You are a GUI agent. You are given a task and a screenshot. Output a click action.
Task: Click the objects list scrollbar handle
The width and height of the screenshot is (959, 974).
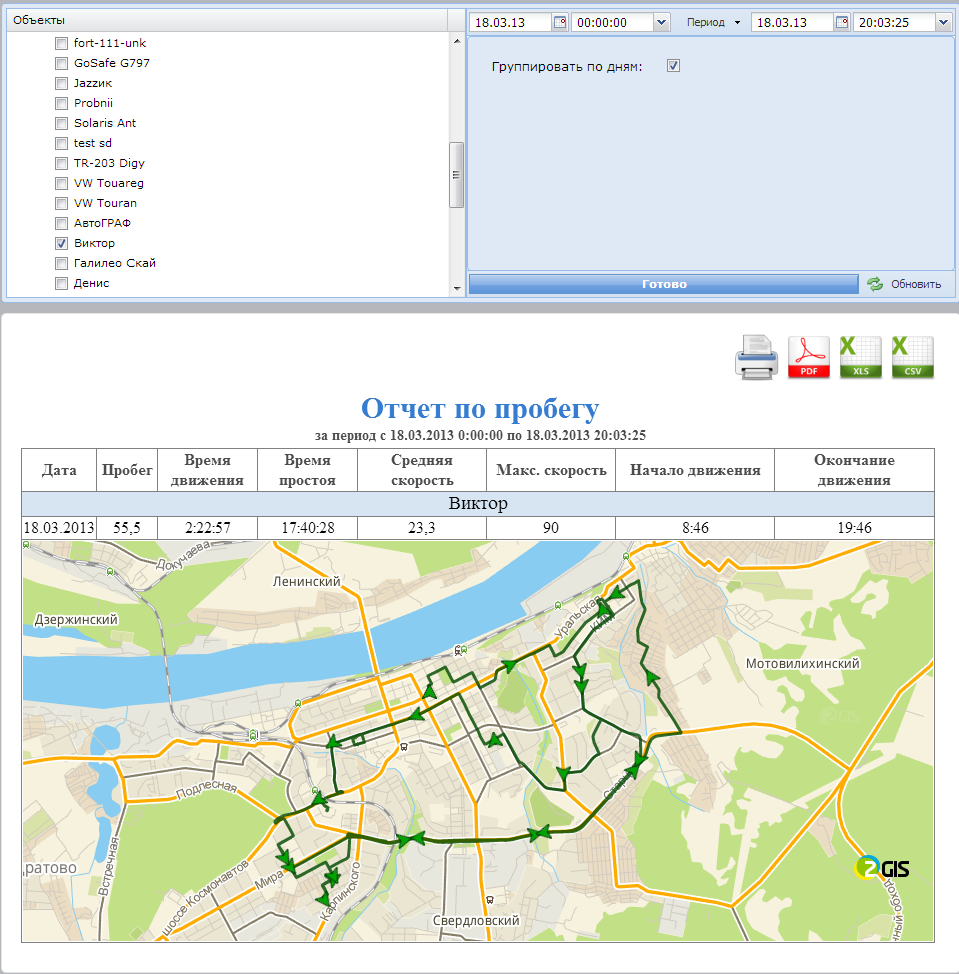point(456,174)
